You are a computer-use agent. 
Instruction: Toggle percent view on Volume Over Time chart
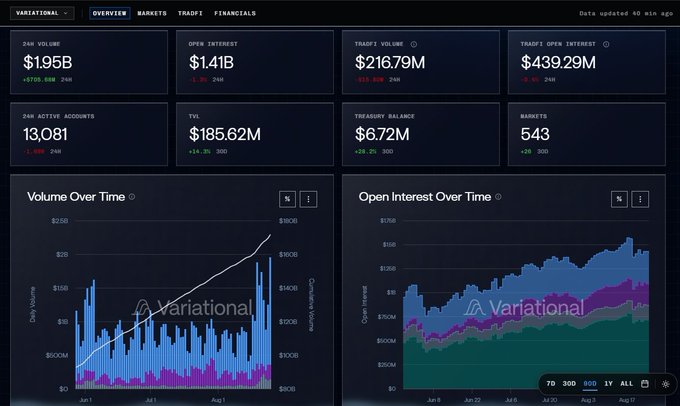click(287, 199)
